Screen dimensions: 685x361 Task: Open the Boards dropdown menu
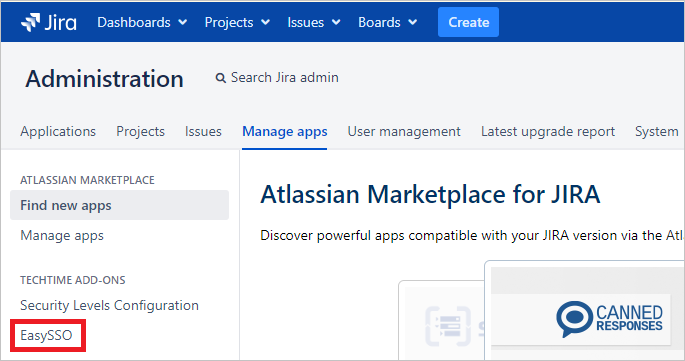coord(387,22)
